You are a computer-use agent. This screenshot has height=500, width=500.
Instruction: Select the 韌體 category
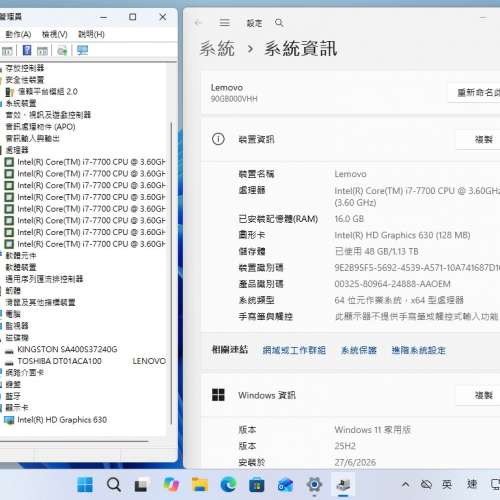(x=13, y=291)
